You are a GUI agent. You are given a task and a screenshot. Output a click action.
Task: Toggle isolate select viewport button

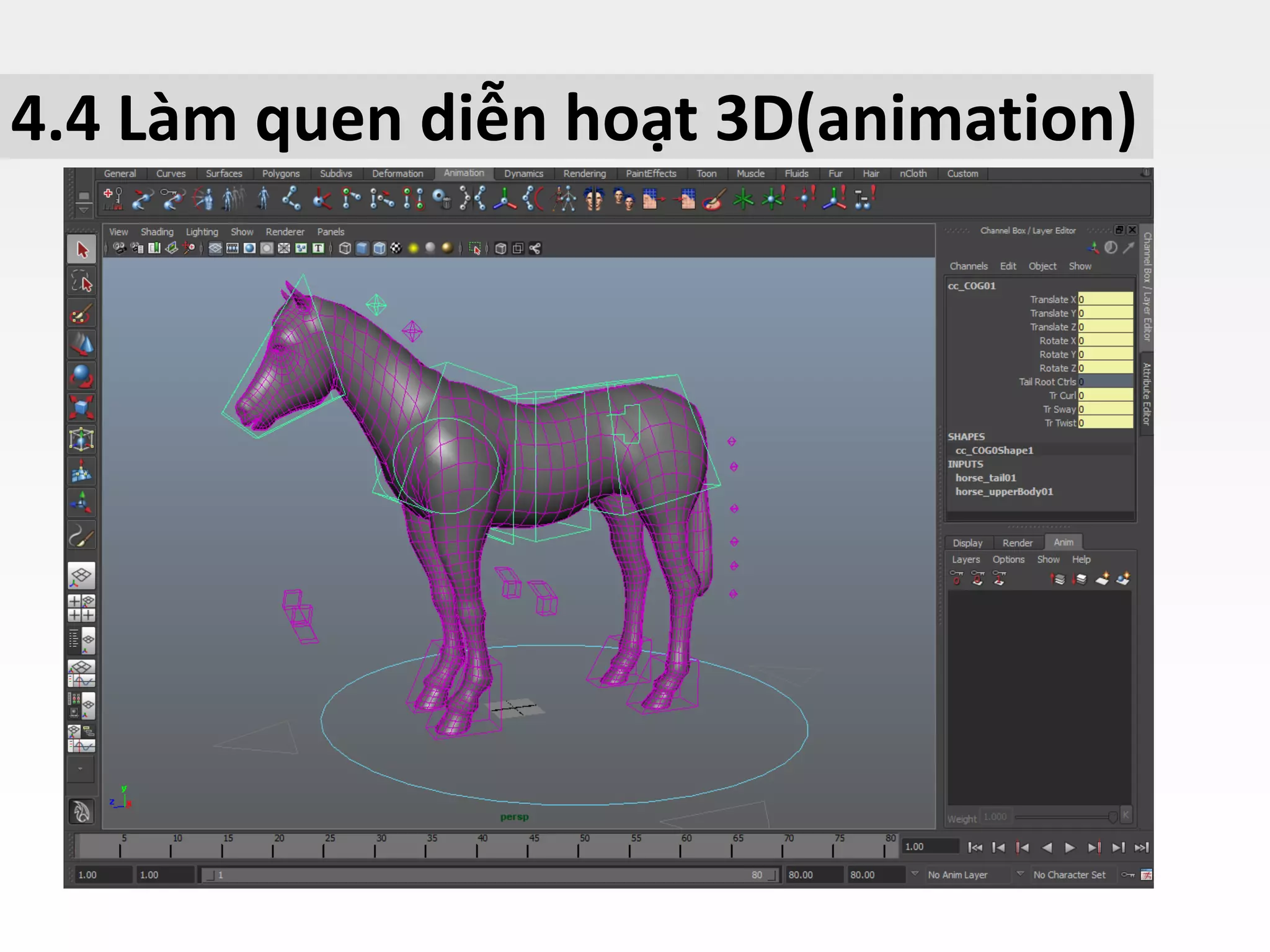click(475, 249)
